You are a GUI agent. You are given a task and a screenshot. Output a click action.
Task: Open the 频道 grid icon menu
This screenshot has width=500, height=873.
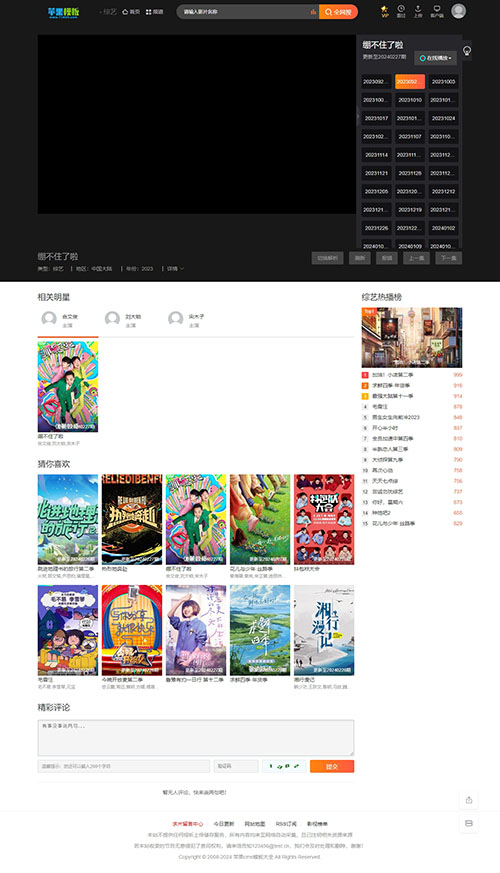tap(154, 12)
